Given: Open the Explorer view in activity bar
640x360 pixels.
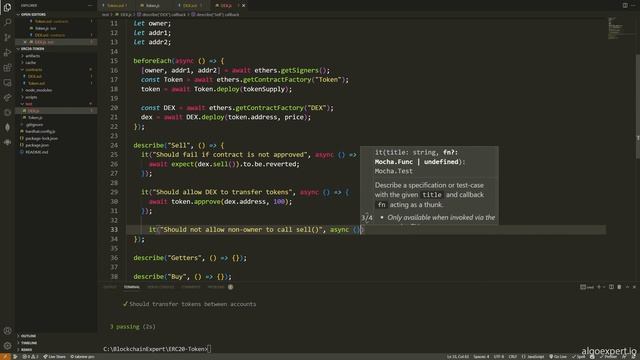Looking at the screenshot, I should coord(7,7).
